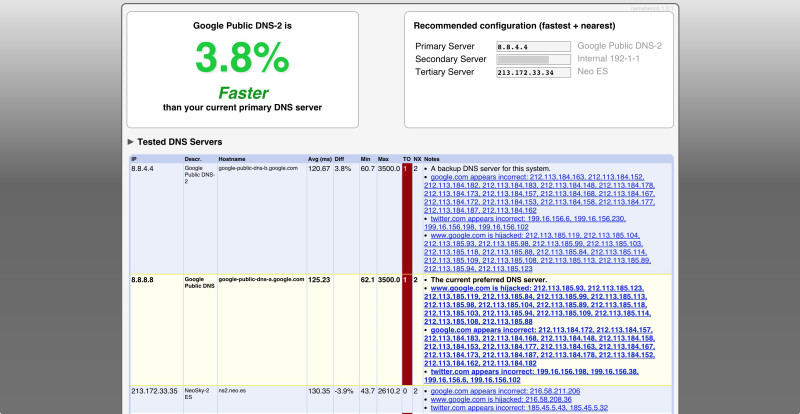Open google.com appears incorrect: 216.58.211.206 link

505,391
